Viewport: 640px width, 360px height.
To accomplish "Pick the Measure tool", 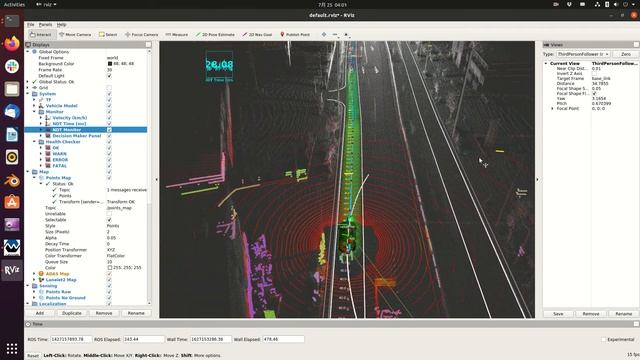I will [x=177, y=35].
